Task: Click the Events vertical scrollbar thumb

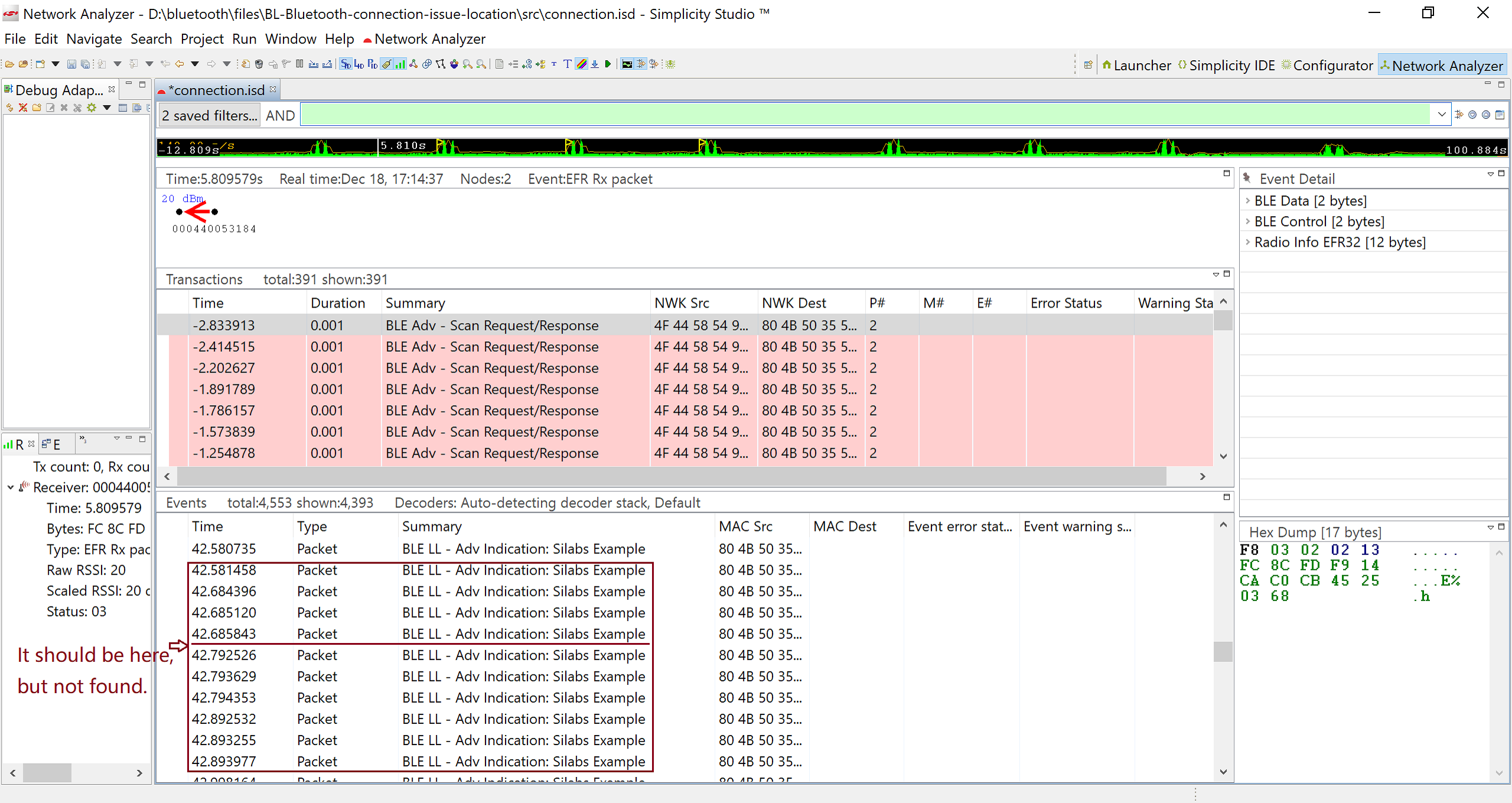Action: [1223, 652]
